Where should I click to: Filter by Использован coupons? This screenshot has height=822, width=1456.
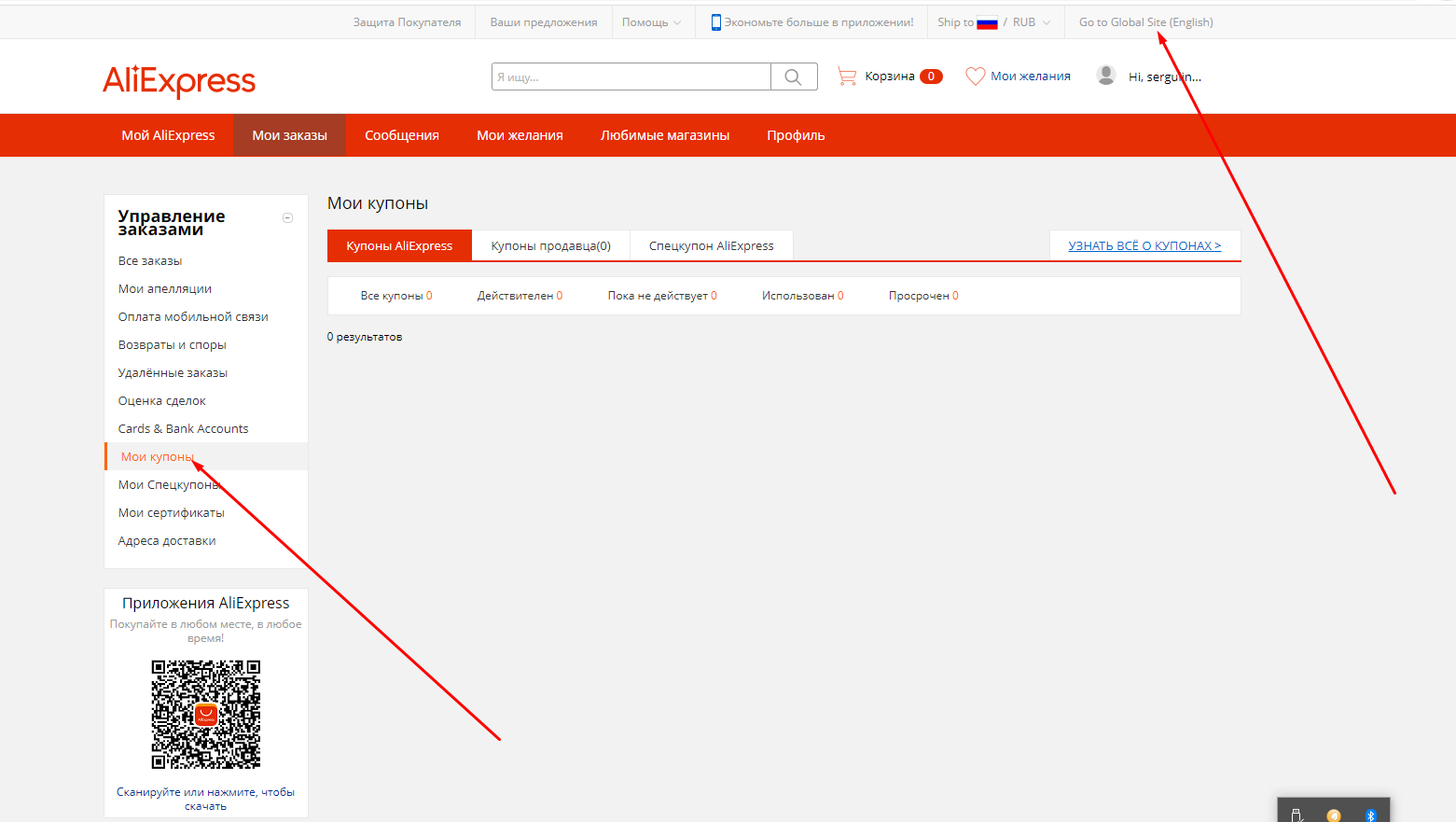tap(802, 296)
